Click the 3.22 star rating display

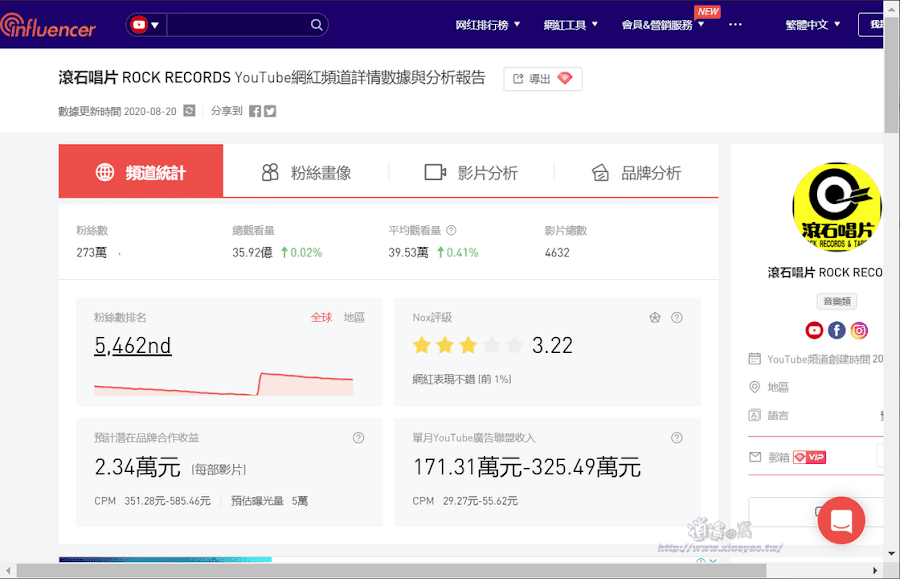point(492,345)
